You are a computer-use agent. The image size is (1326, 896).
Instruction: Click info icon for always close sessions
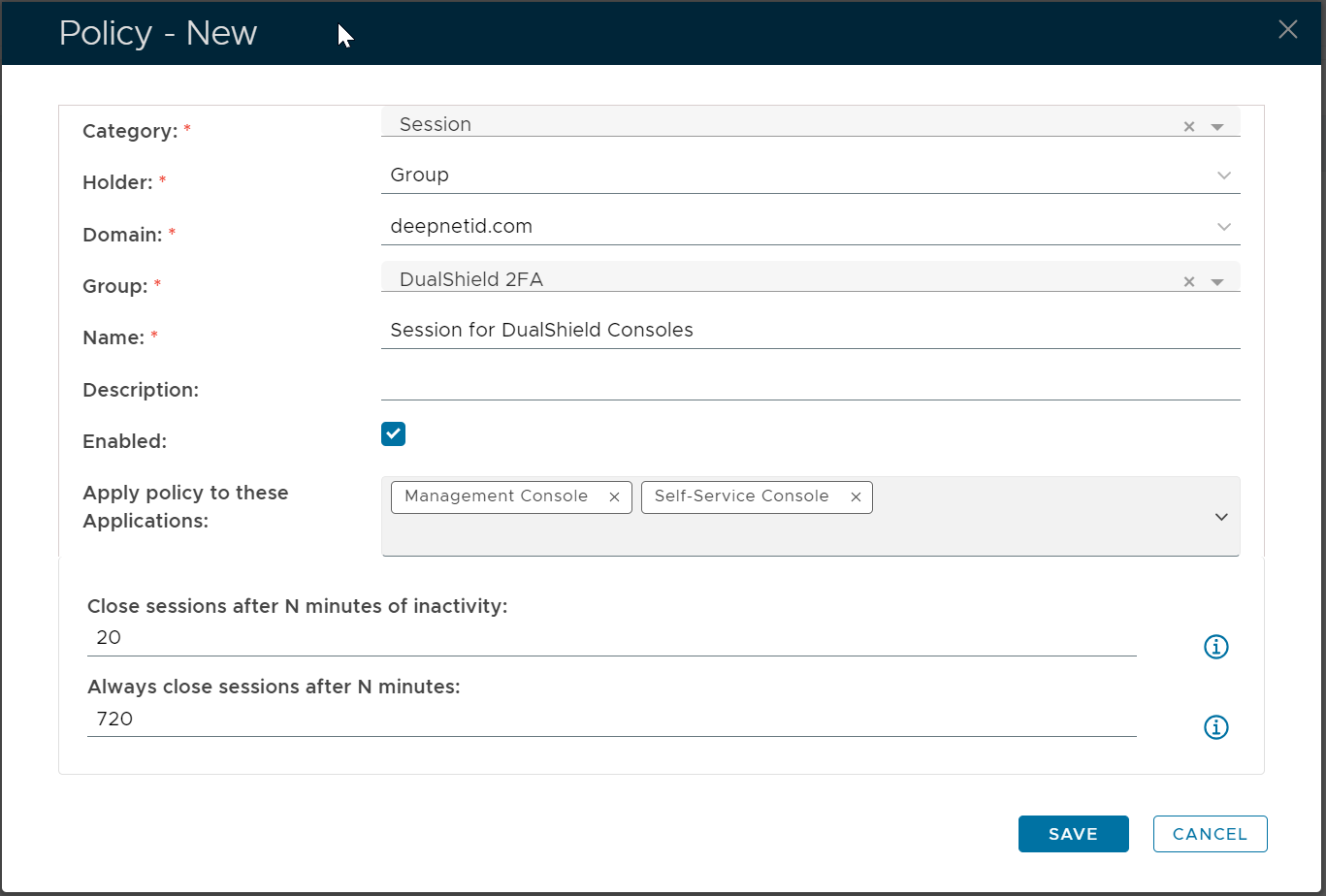pyautogui.click(x=1215, y=727)
